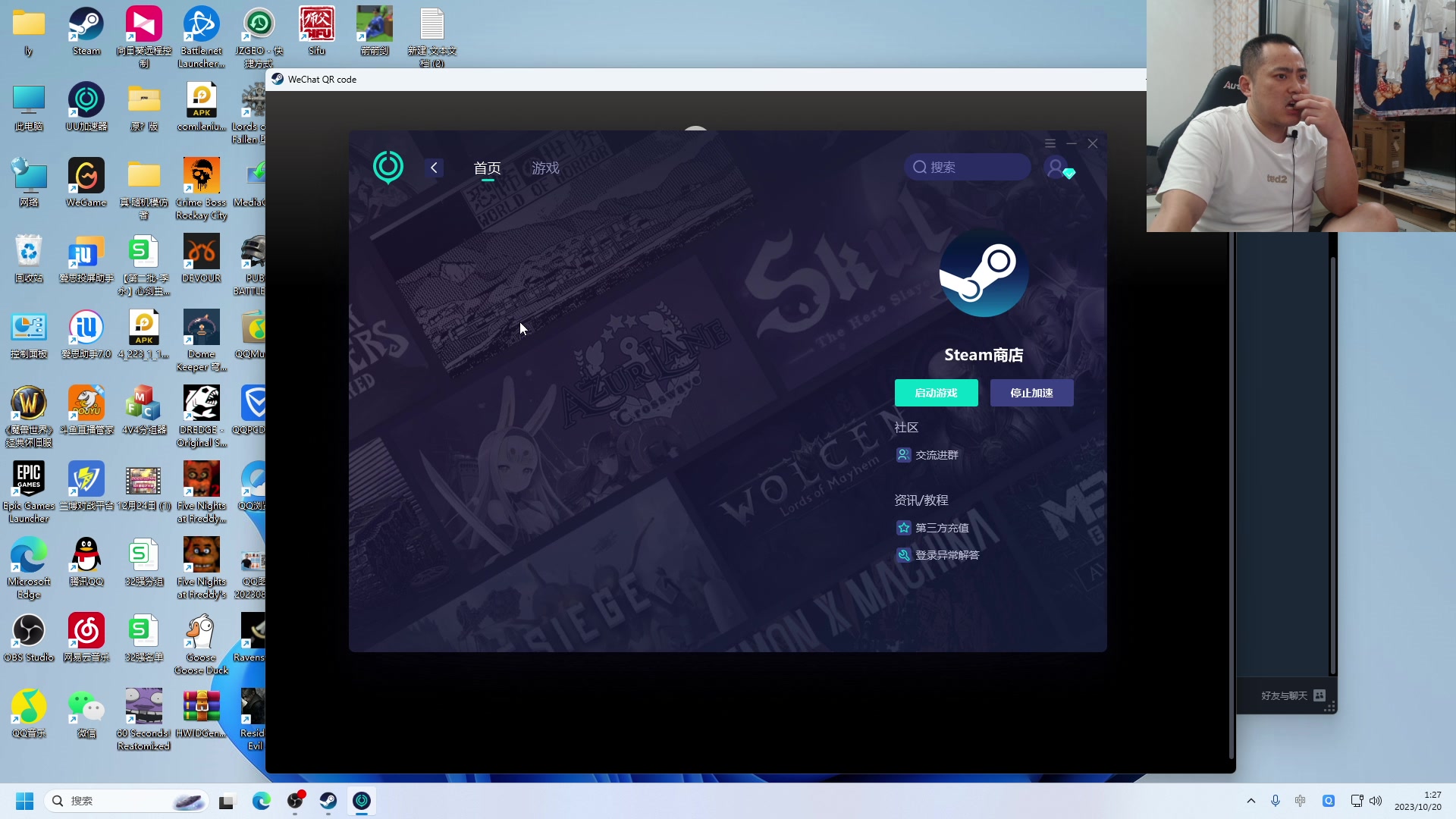This screenshot has width=1456, height=819.
Task: Click the star icon beside 第三方充值
Action: (903, 528)
